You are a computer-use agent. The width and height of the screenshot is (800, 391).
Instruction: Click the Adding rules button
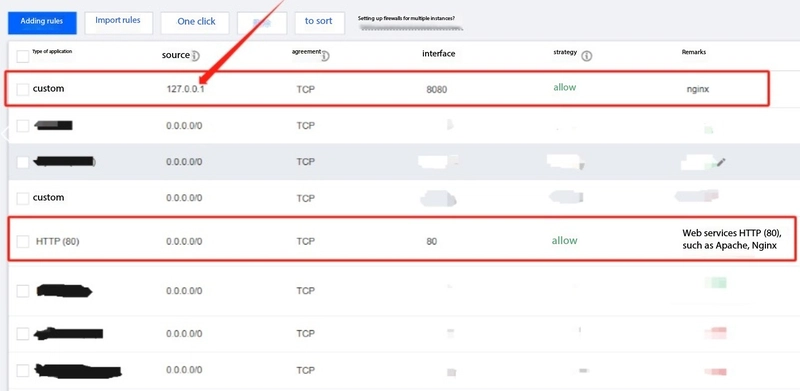point(42,23)
